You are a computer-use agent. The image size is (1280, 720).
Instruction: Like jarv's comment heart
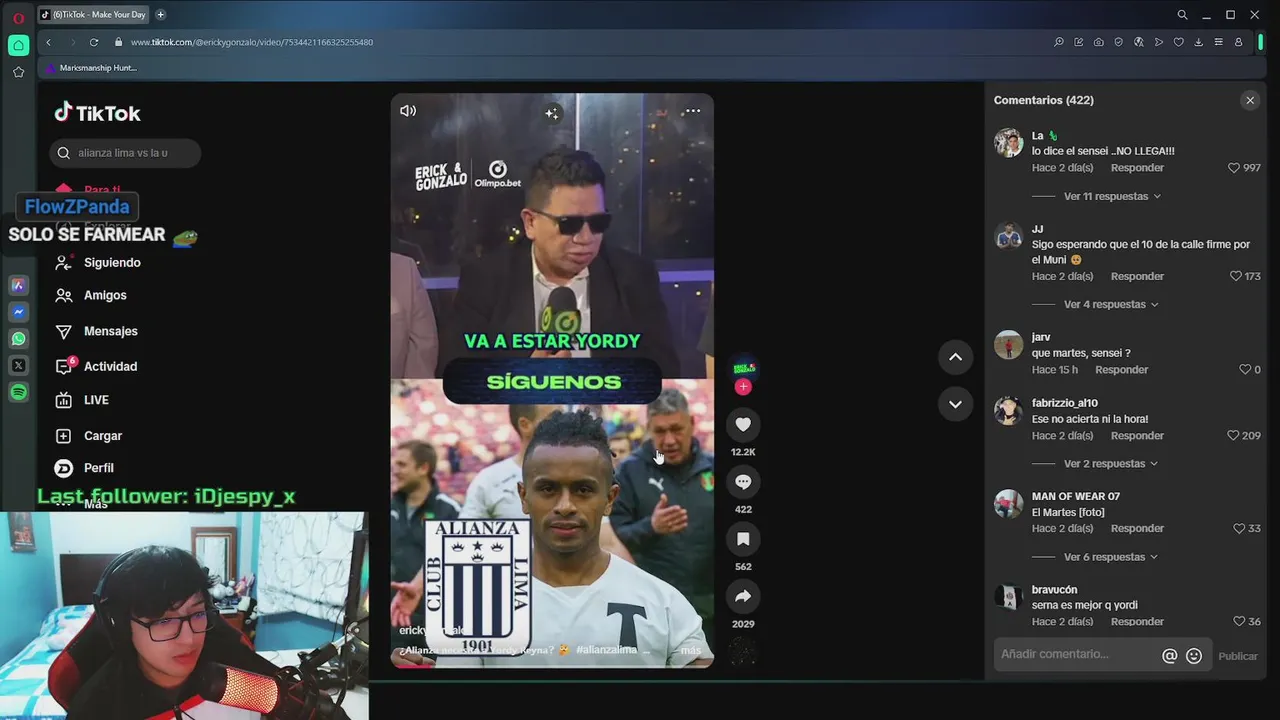tap(1245, 370)
